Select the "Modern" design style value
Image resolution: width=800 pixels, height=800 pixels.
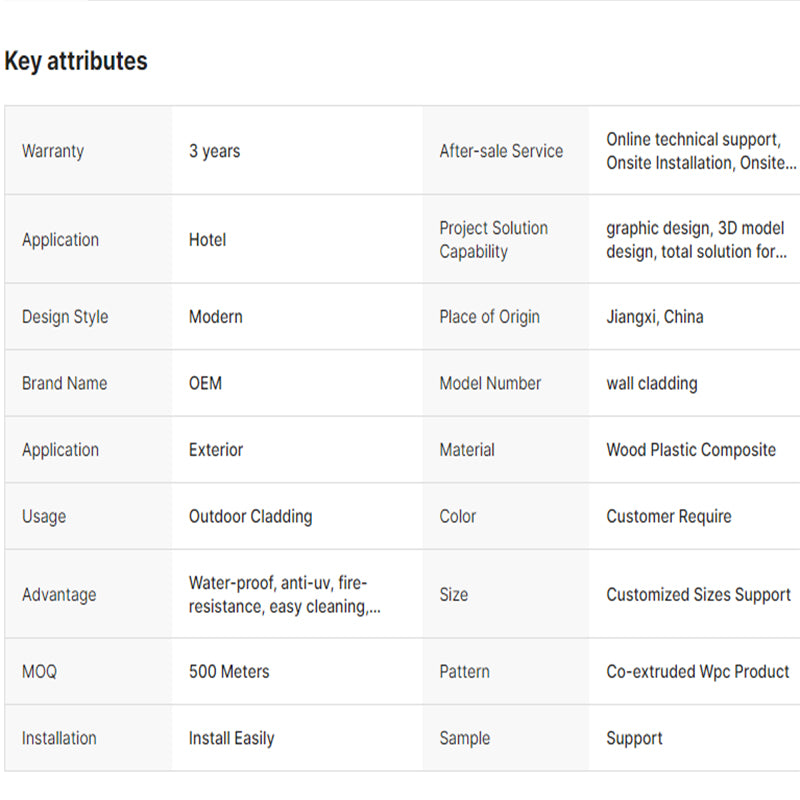point(215,317)
